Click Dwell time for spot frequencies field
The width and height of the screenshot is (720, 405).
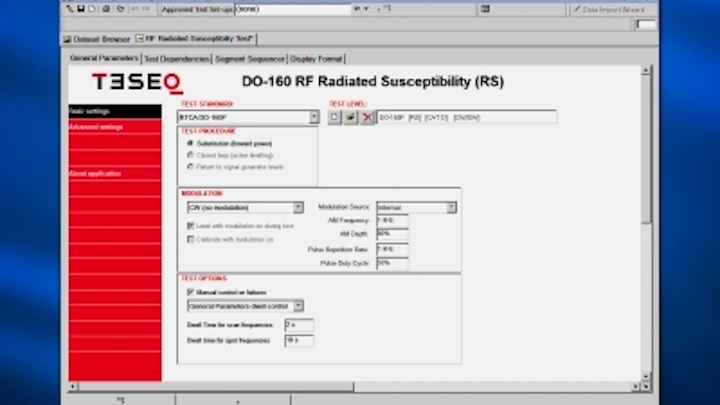(x=299, y=341)
